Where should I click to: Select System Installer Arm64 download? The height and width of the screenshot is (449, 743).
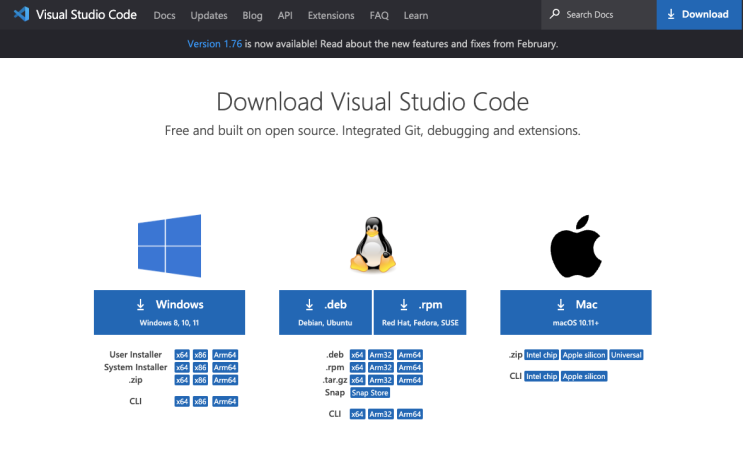[225, 368]
